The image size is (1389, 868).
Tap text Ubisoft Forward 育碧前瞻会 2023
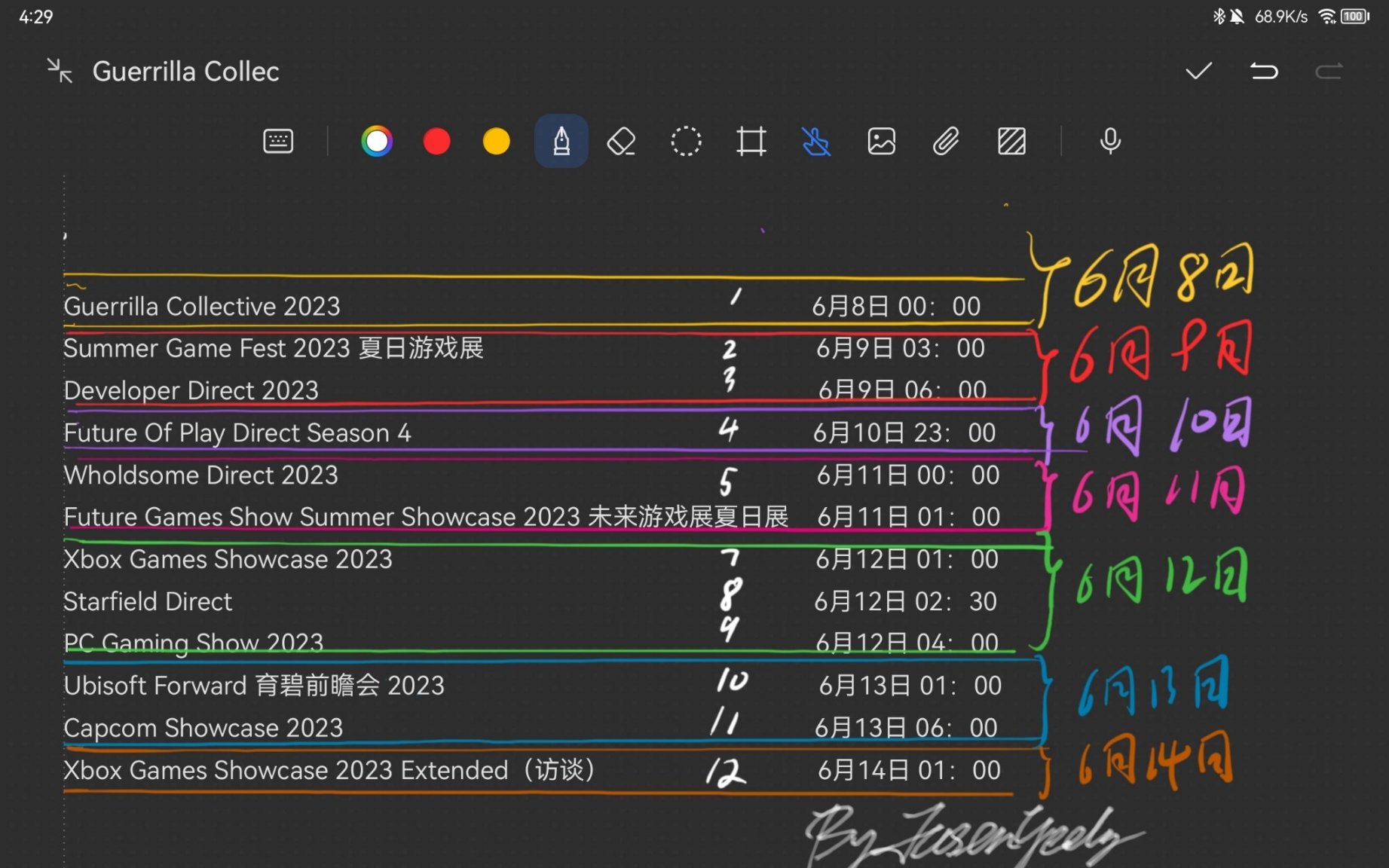(254, 686)
